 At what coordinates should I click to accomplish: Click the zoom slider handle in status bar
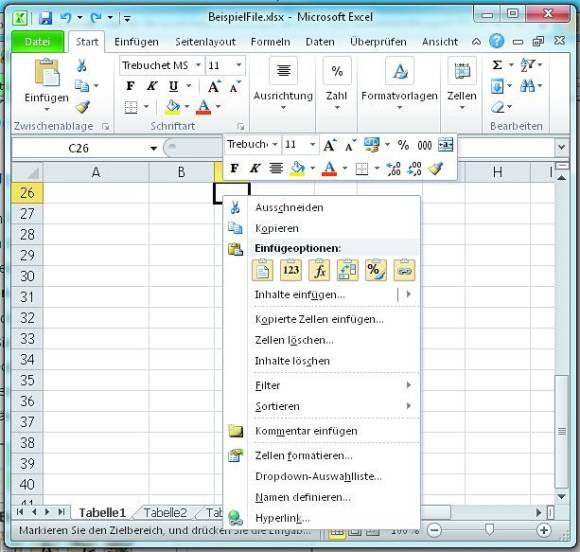coord(489,530)
